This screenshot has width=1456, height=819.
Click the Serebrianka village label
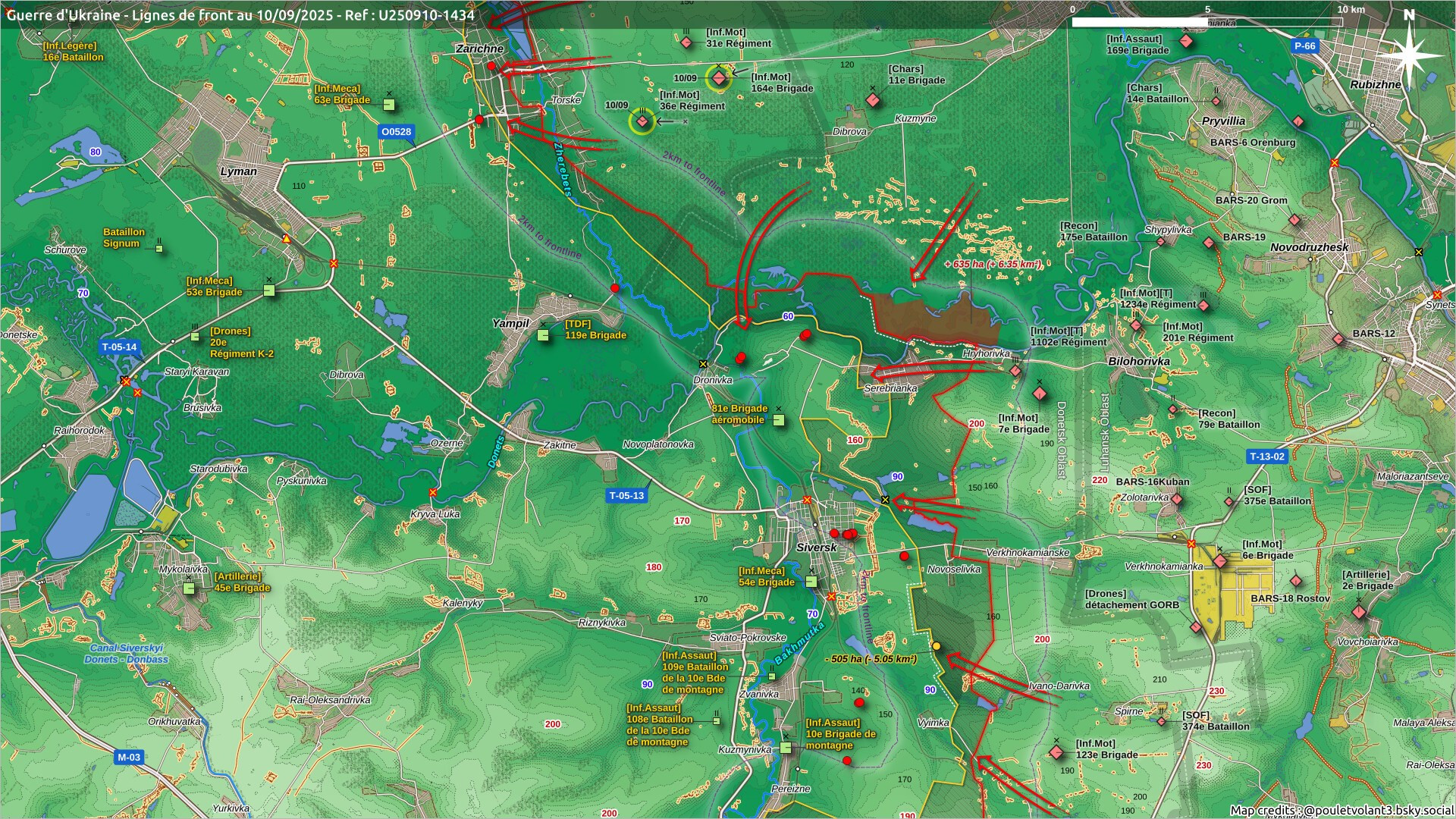[891, 388]
